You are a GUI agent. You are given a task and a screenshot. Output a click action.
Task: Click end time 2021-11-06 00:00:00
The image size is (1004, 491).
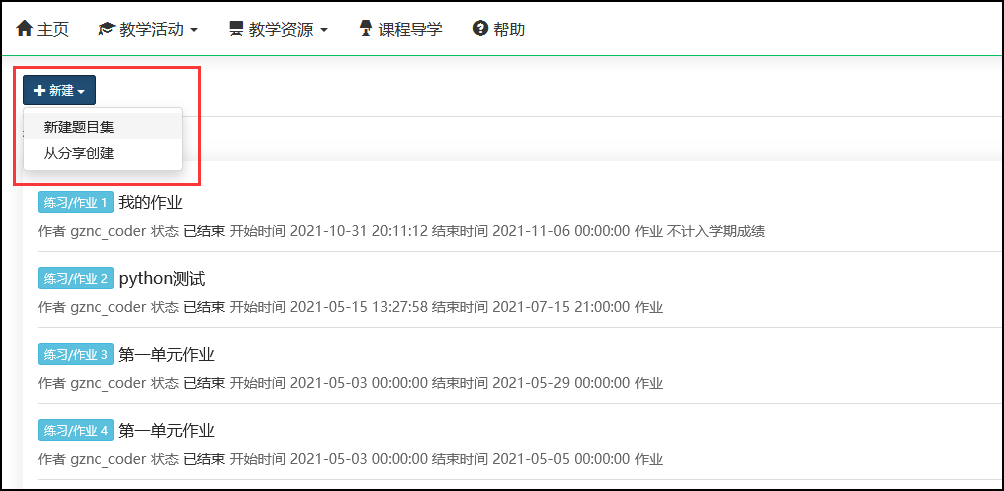point(562,232)
